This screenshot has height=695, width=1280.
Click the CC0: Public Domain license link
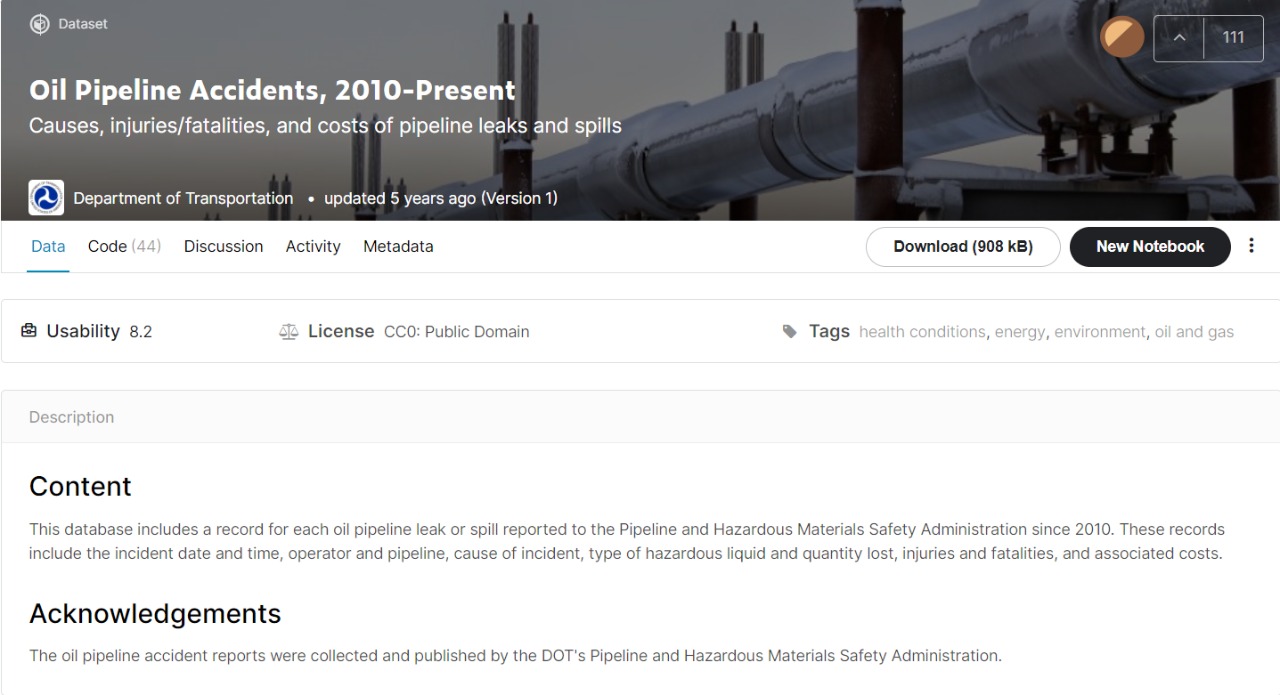[x=457, y=332]
